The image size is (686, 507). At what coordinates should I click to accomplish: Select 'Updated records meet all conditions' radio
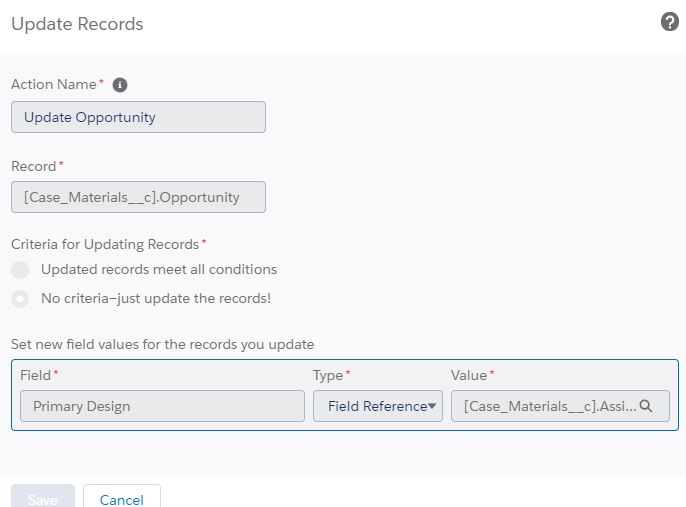click(x=20, y=270)
